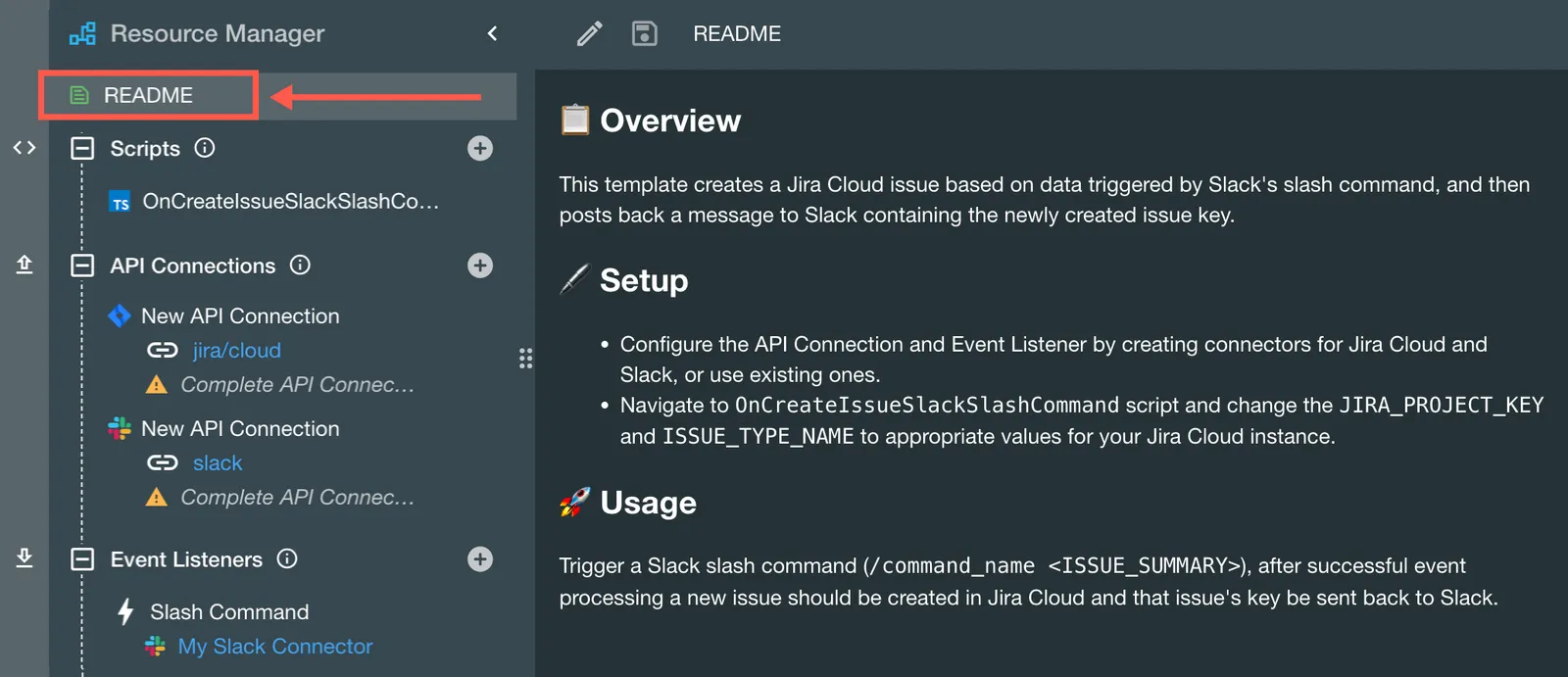Click the Jira diamond icon
Screen dimensions: 1568x677
tap(120, 315)
